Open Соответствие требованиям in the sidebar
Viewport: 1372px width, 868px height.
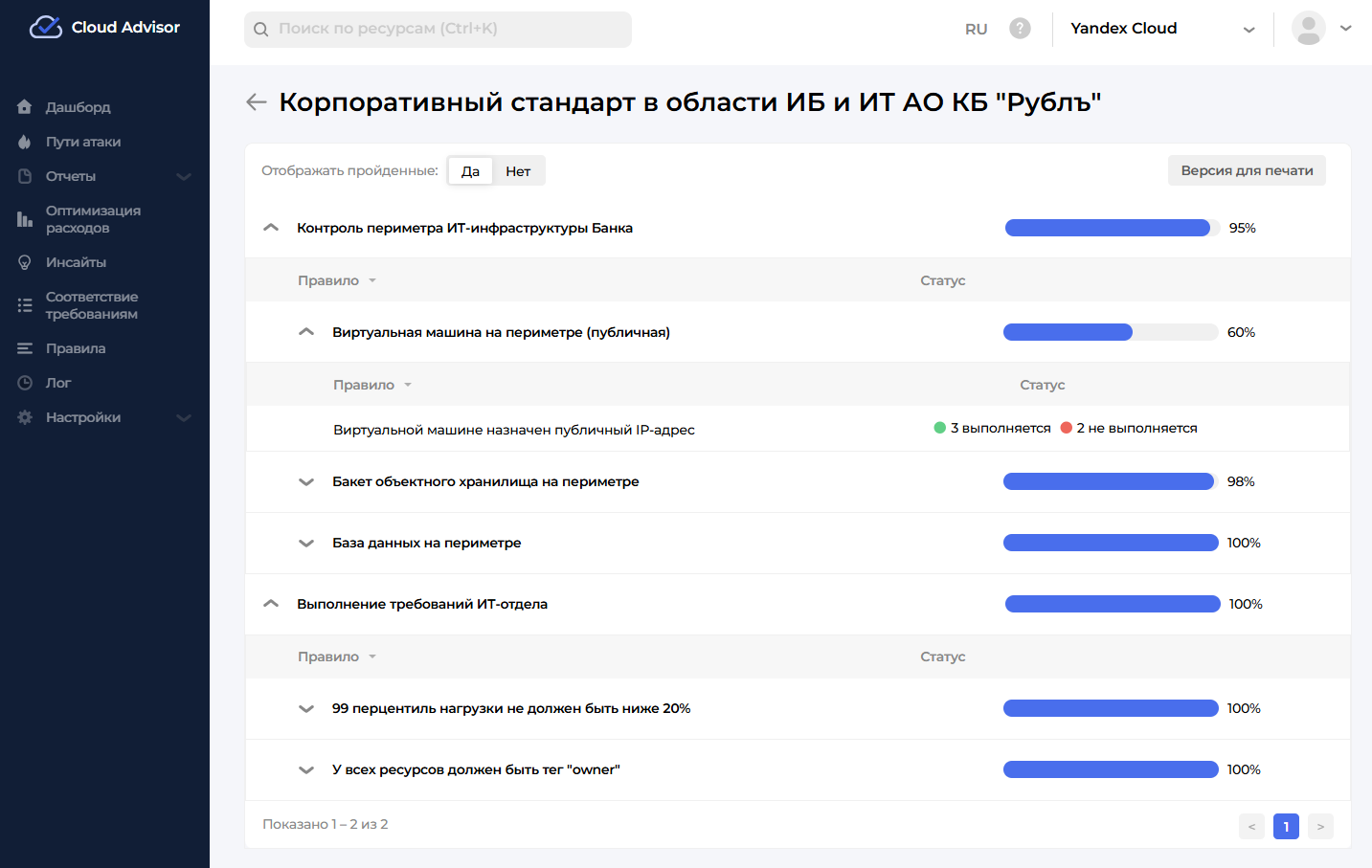pos(92,305)
